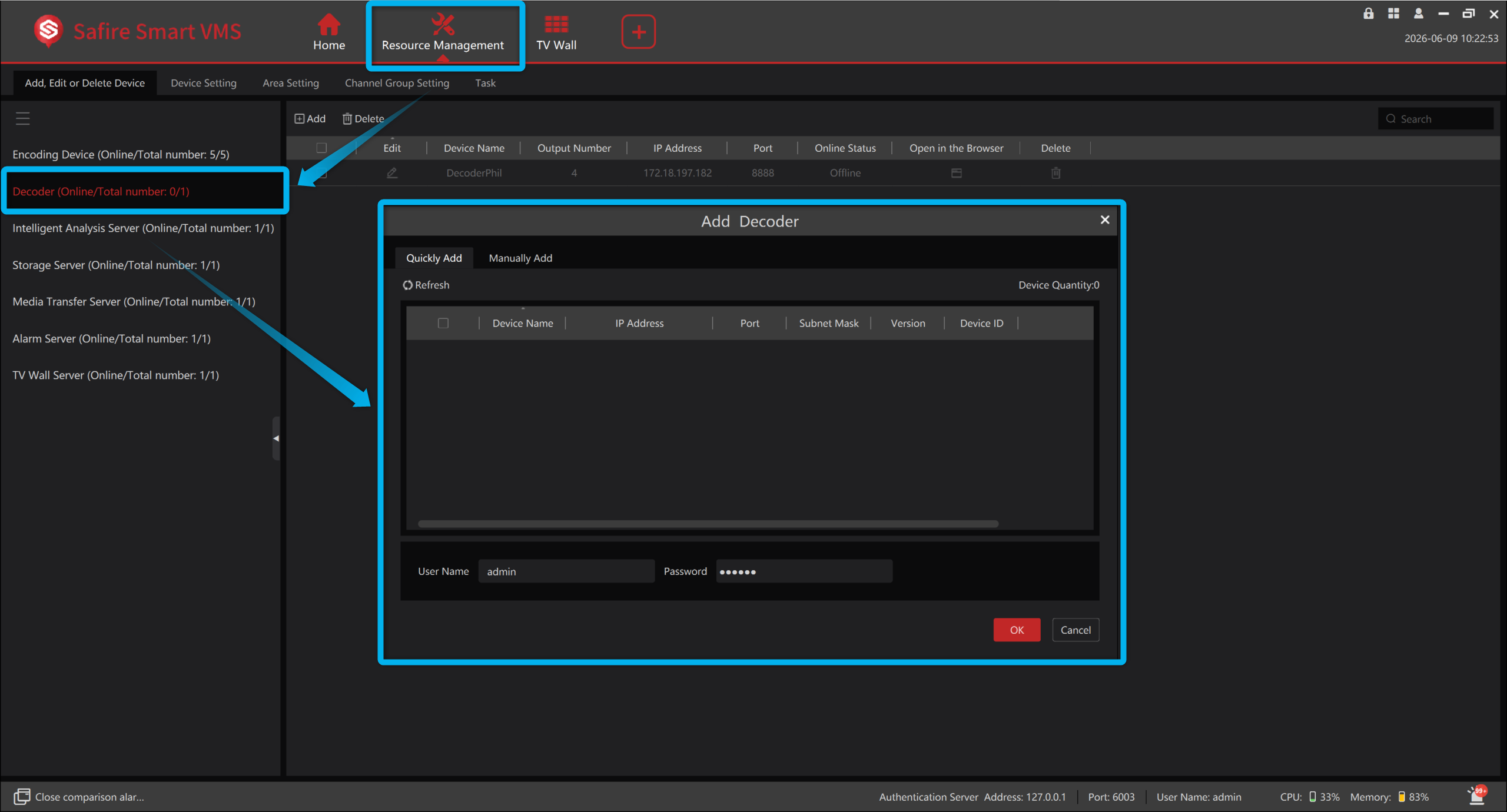The width and height of the screenshot is (1507, 812).
Task: Open the Close comparison alarm window icon
Action: (x=22, y=796)
